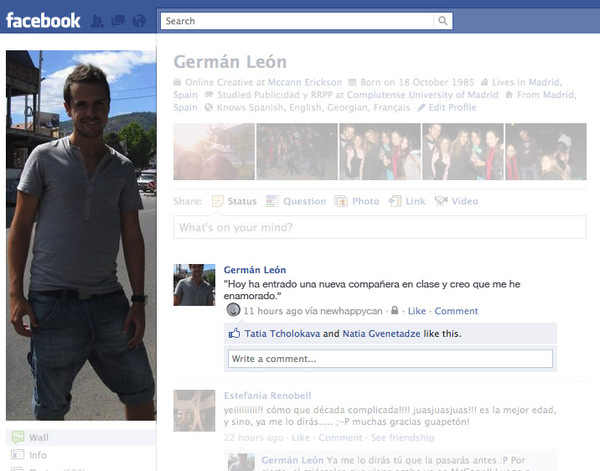Click the What's on your mind box

[380, 227]
